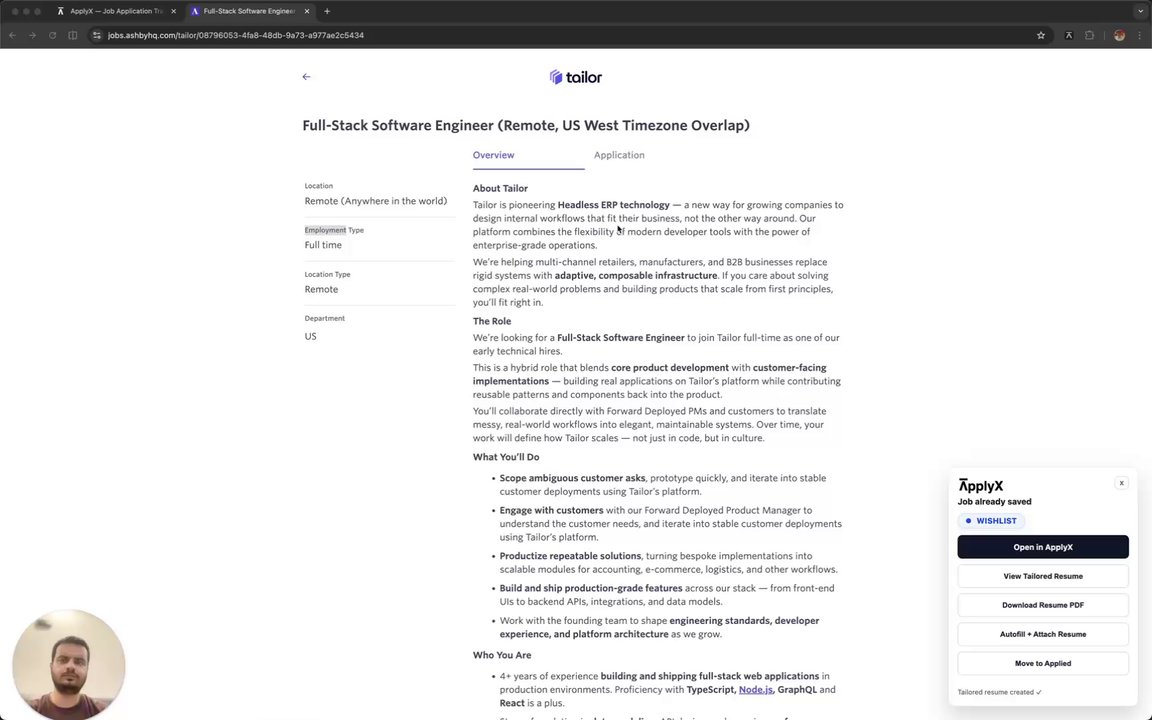Click the "Who You Are" heading

502,655
